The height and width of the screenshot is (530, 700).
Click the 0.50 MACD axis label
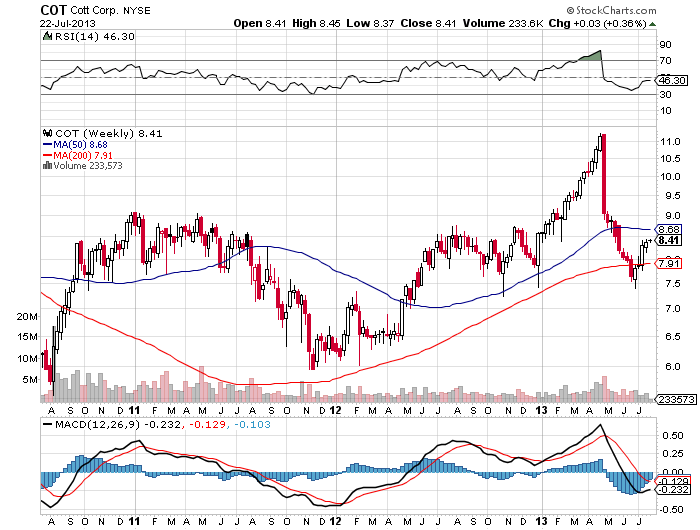[x=674, y=436]
